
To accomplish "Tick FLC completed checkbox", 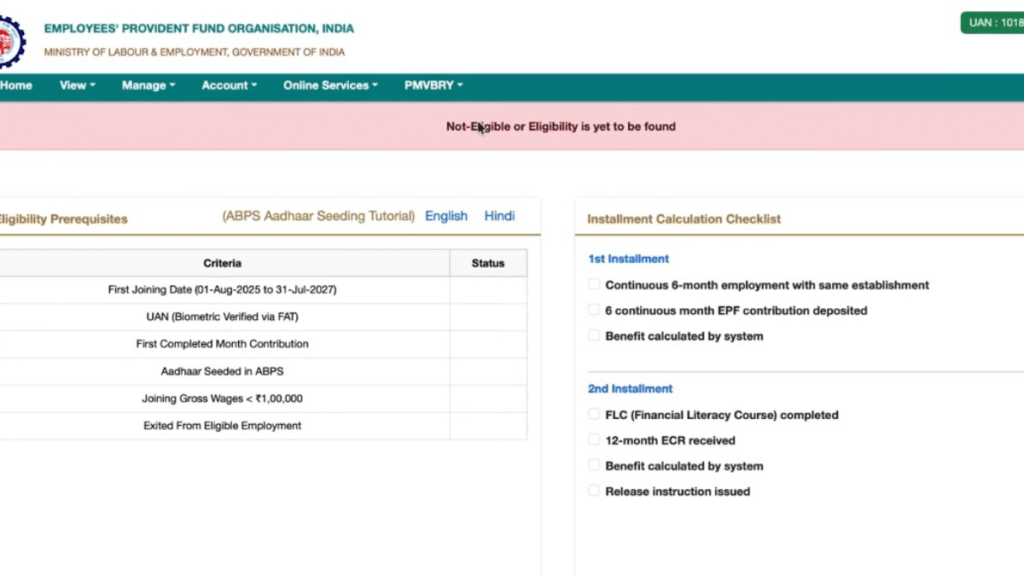I will [594, 414].
